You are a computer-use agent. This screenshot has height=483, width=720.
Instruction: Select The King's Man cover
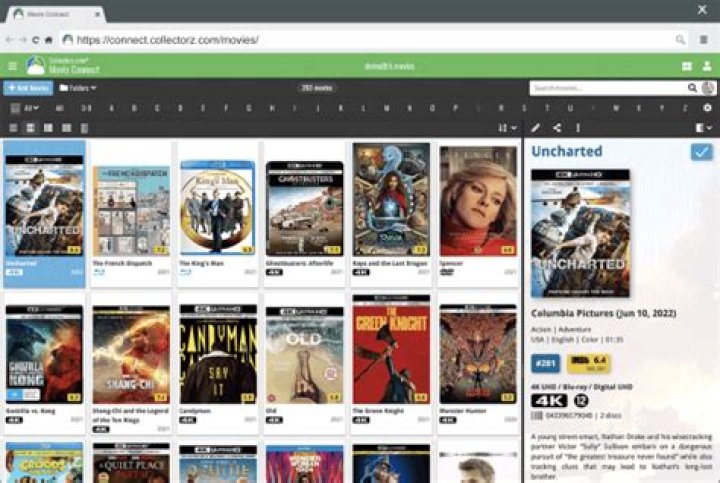(218, 208)
